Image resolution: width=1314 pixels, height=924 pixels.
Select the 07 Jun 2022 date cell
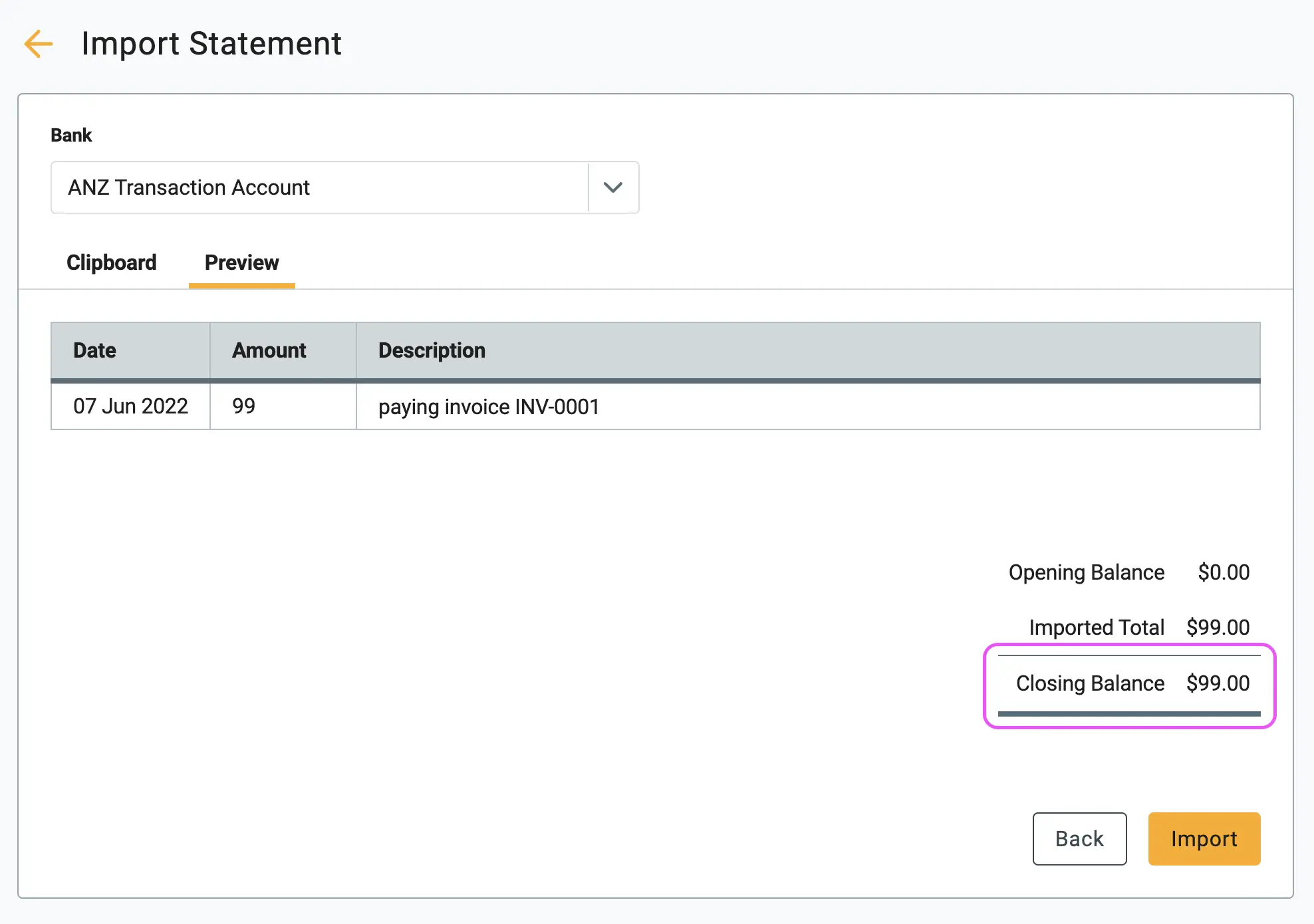(131, 406)
